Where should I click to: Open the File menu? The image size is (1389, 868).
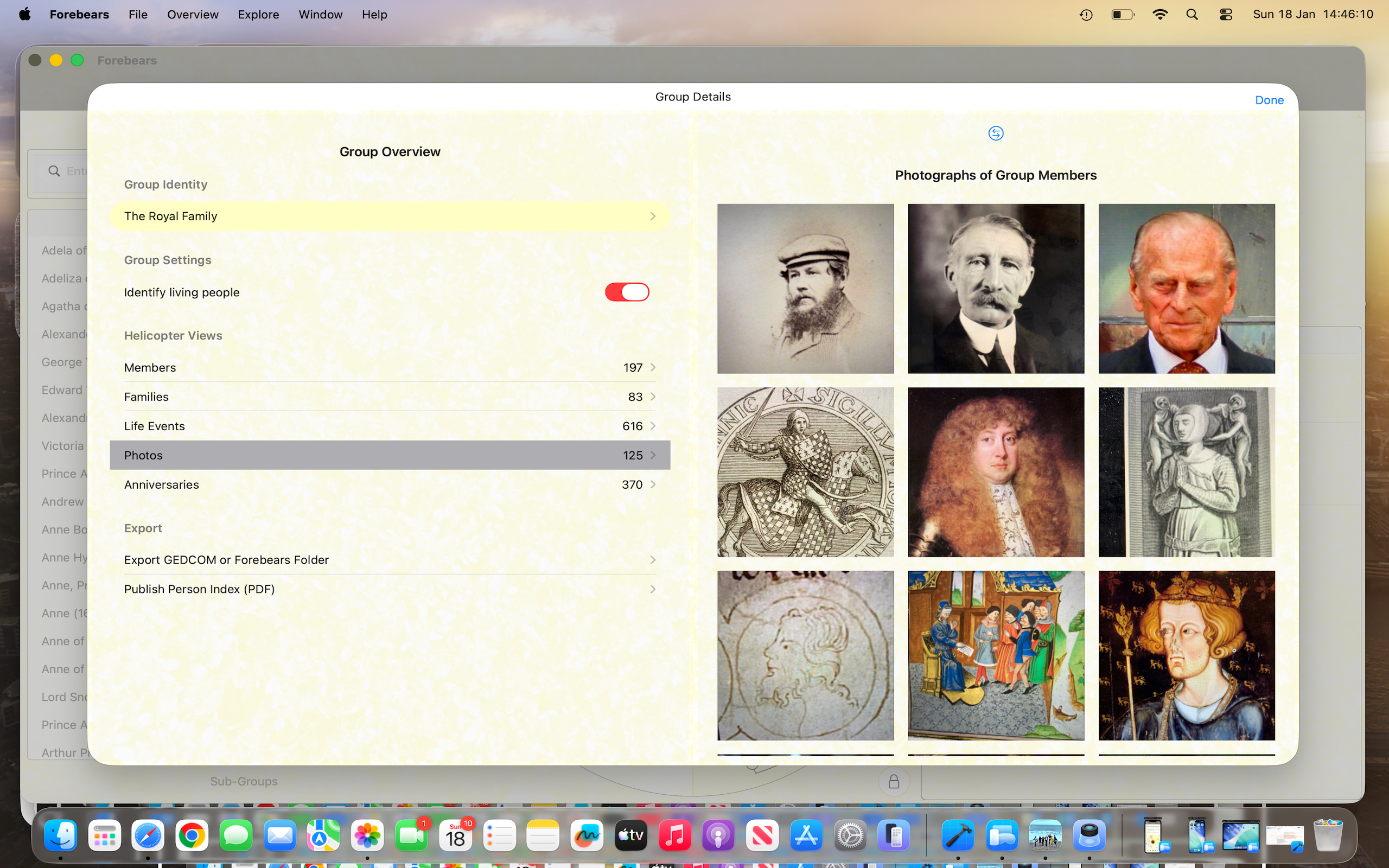(x=138, y=14)
